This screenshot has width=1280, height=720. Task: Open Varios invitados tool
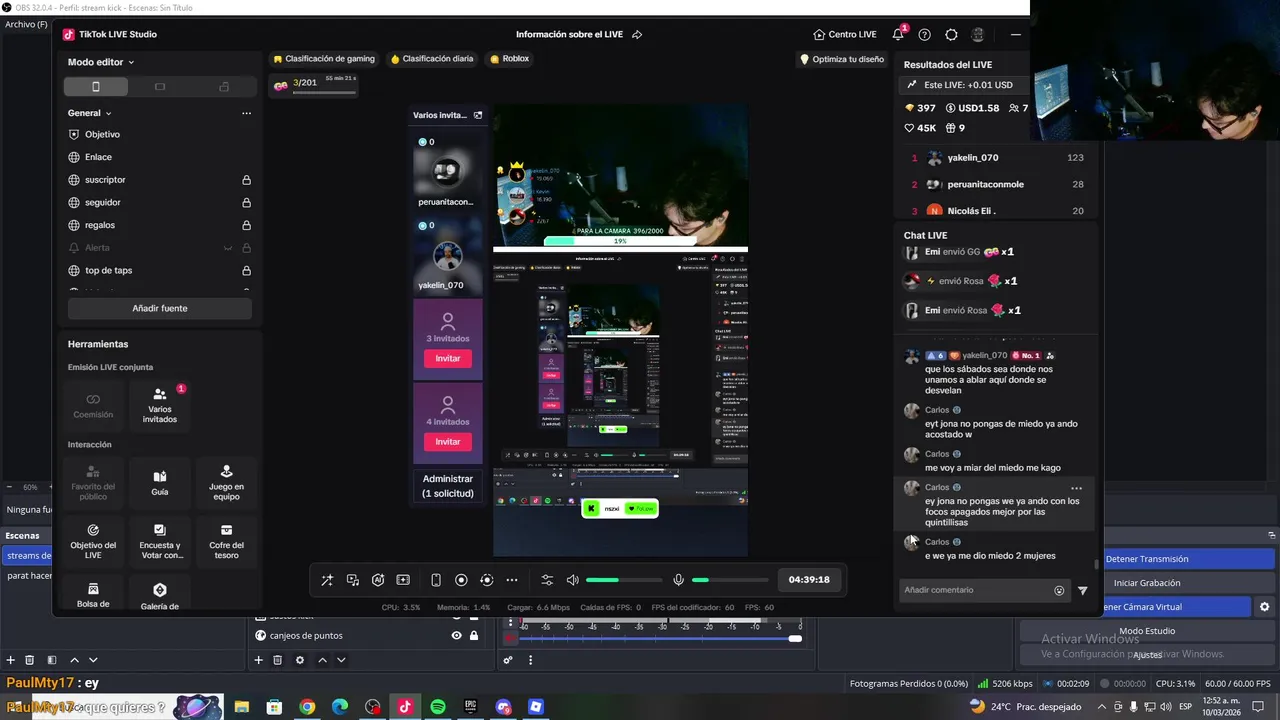click(160, 405)
